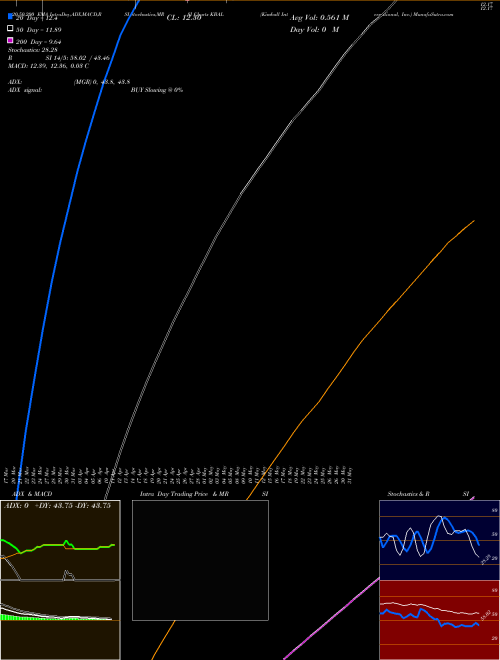Image resolution: width=500 pixels, height=660 pixels.
Task: Click the empty intraday trading price chart box
Action: coord(200,560)
